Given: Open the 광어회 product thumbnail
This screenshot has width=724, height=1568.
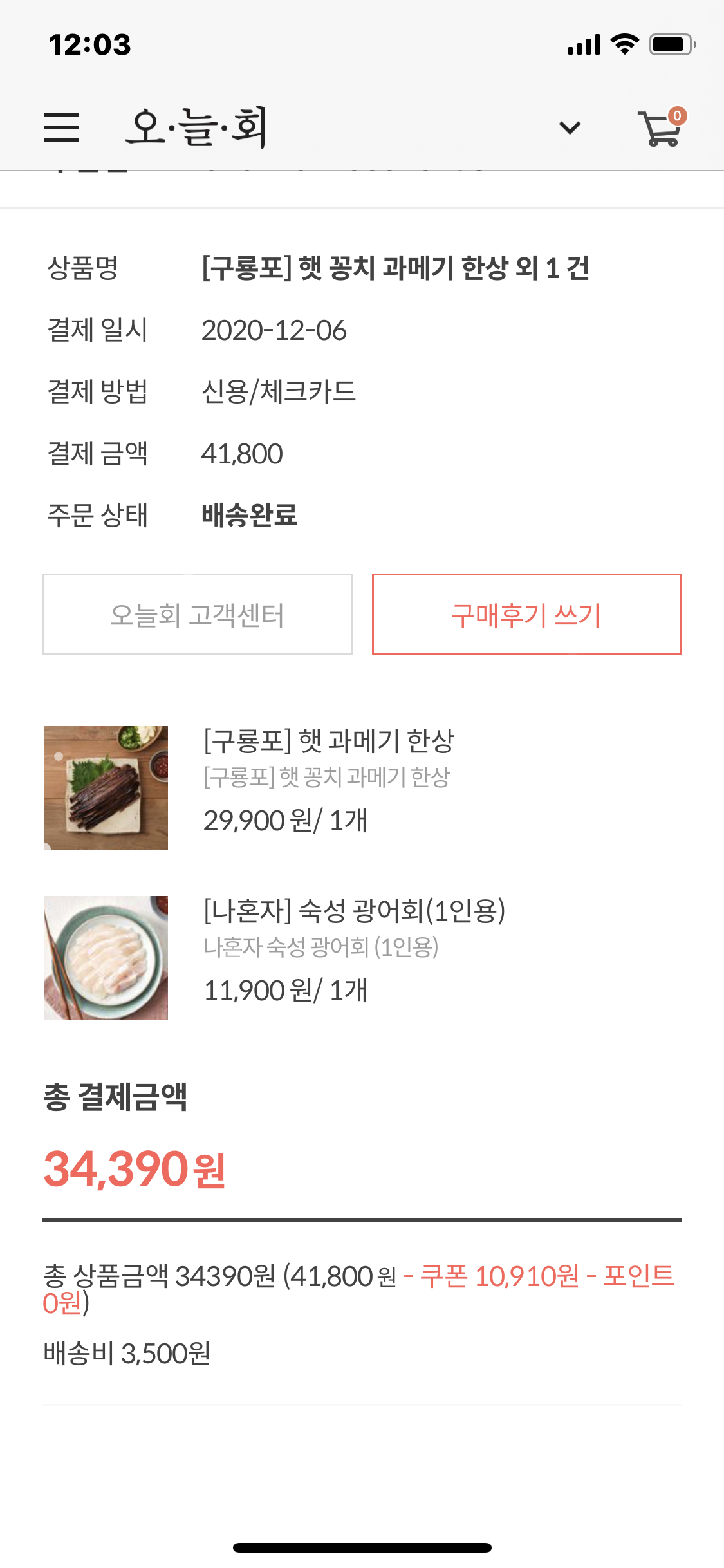Looking at the screenshot, I should pyautogui.click(x=106, y=957).
